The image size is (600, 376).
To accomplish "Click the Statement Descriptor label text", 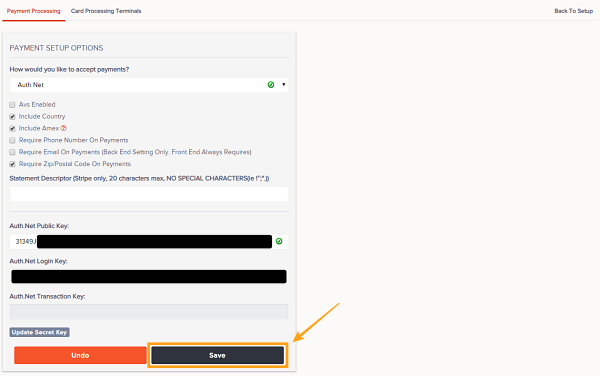I will (139, 179).
